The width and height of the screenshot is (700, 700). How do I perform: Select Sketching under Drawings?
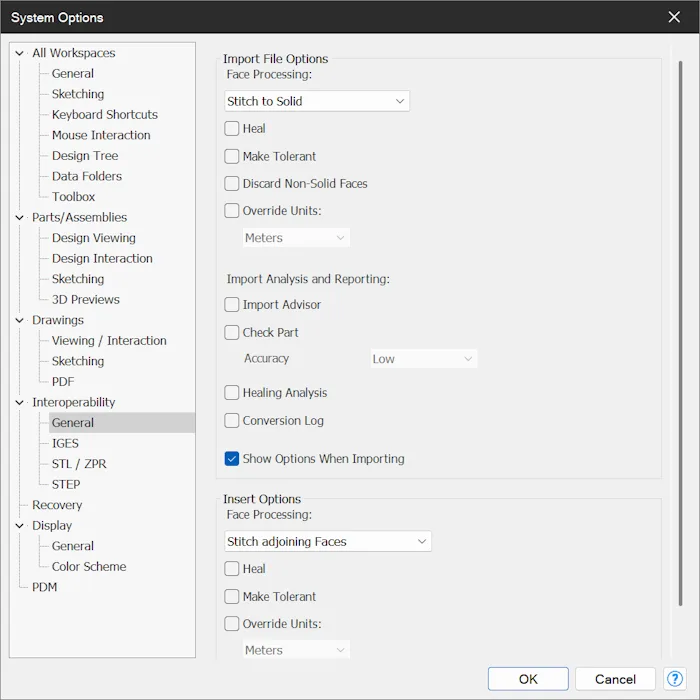tap(78, 361)
